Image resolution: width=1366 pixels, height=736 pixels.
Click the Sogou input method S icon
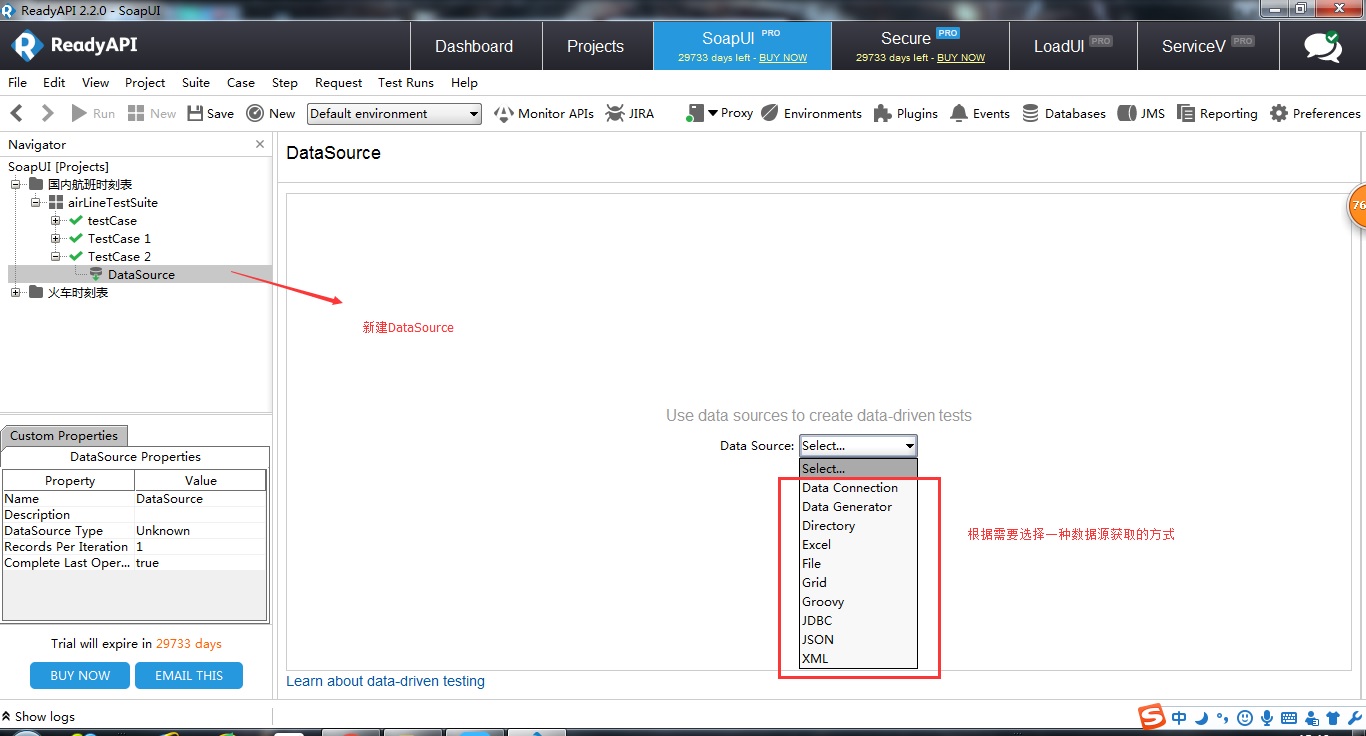point(1152,716)
